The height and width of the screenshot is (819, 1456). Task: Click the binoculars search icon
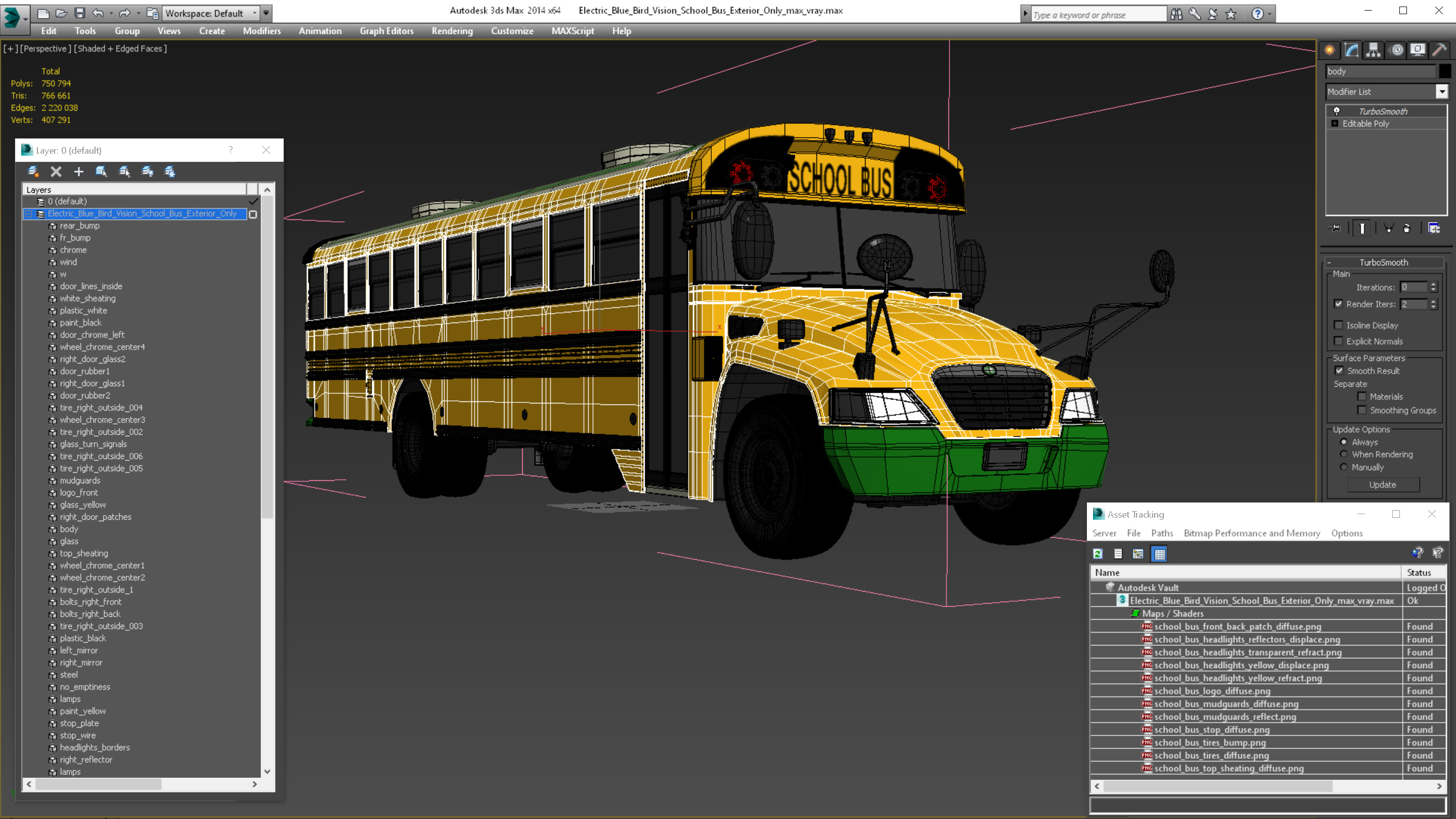point(1176,14)
